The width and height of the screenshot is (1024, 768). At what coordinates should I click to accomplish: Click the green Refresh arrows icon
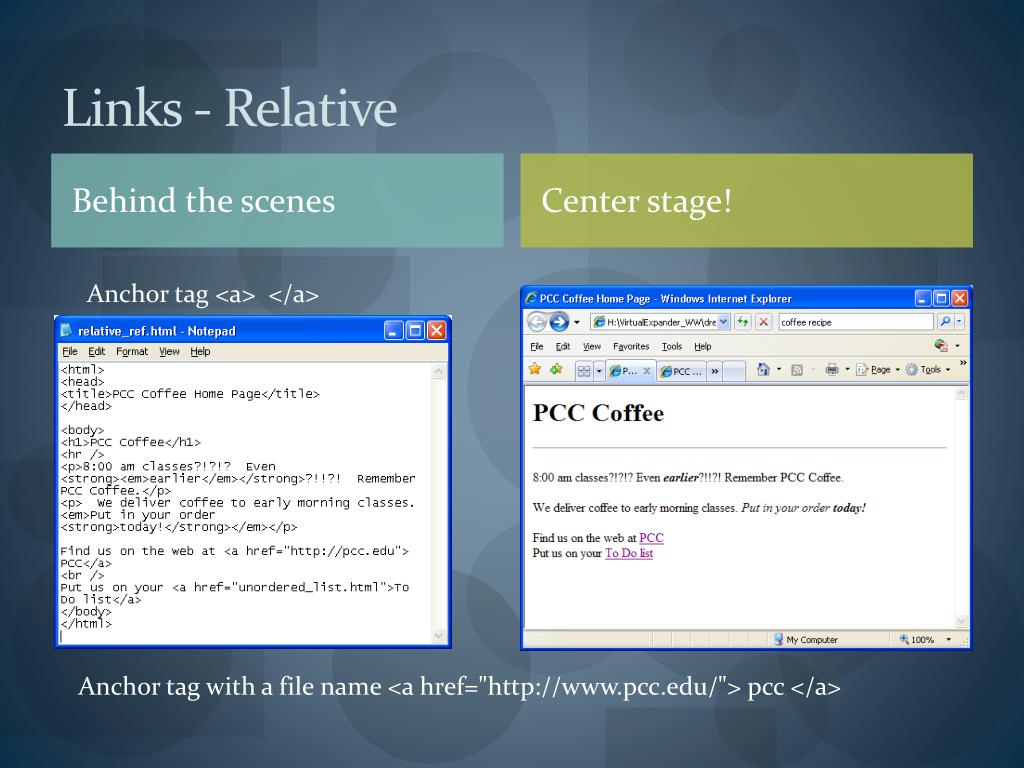coord(743,322)
